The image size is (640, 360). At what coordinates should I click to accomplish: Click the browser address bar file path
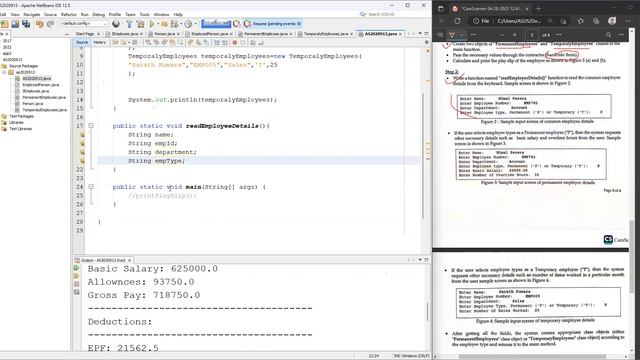tap(519, 21)
